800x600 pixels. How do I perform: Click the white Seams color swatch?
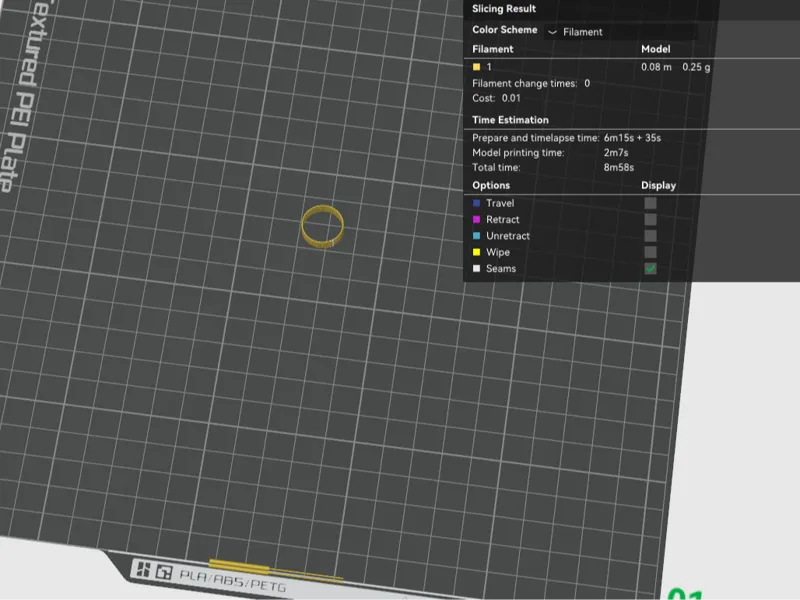coord(477,268)
